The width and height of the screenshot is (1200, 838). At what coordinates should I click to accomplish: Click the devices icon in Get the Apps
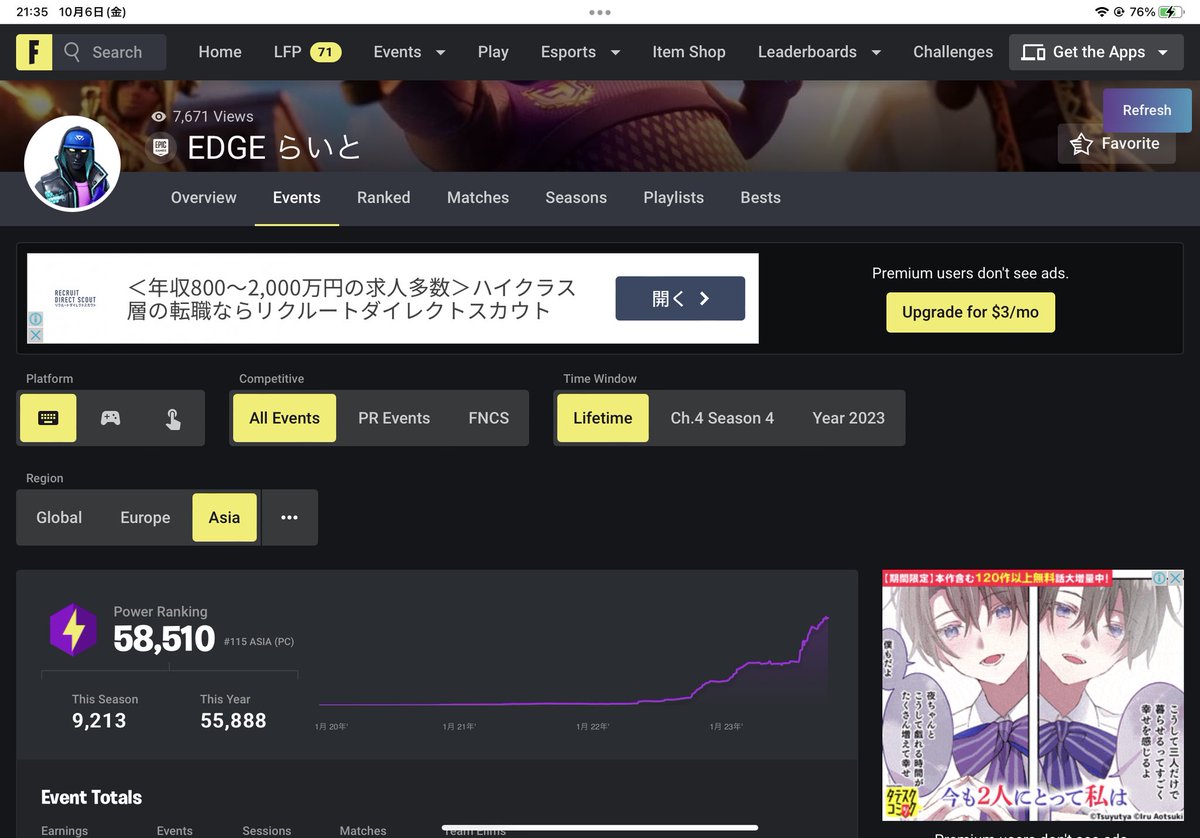pyautogui.click(x=1033, y=52)
